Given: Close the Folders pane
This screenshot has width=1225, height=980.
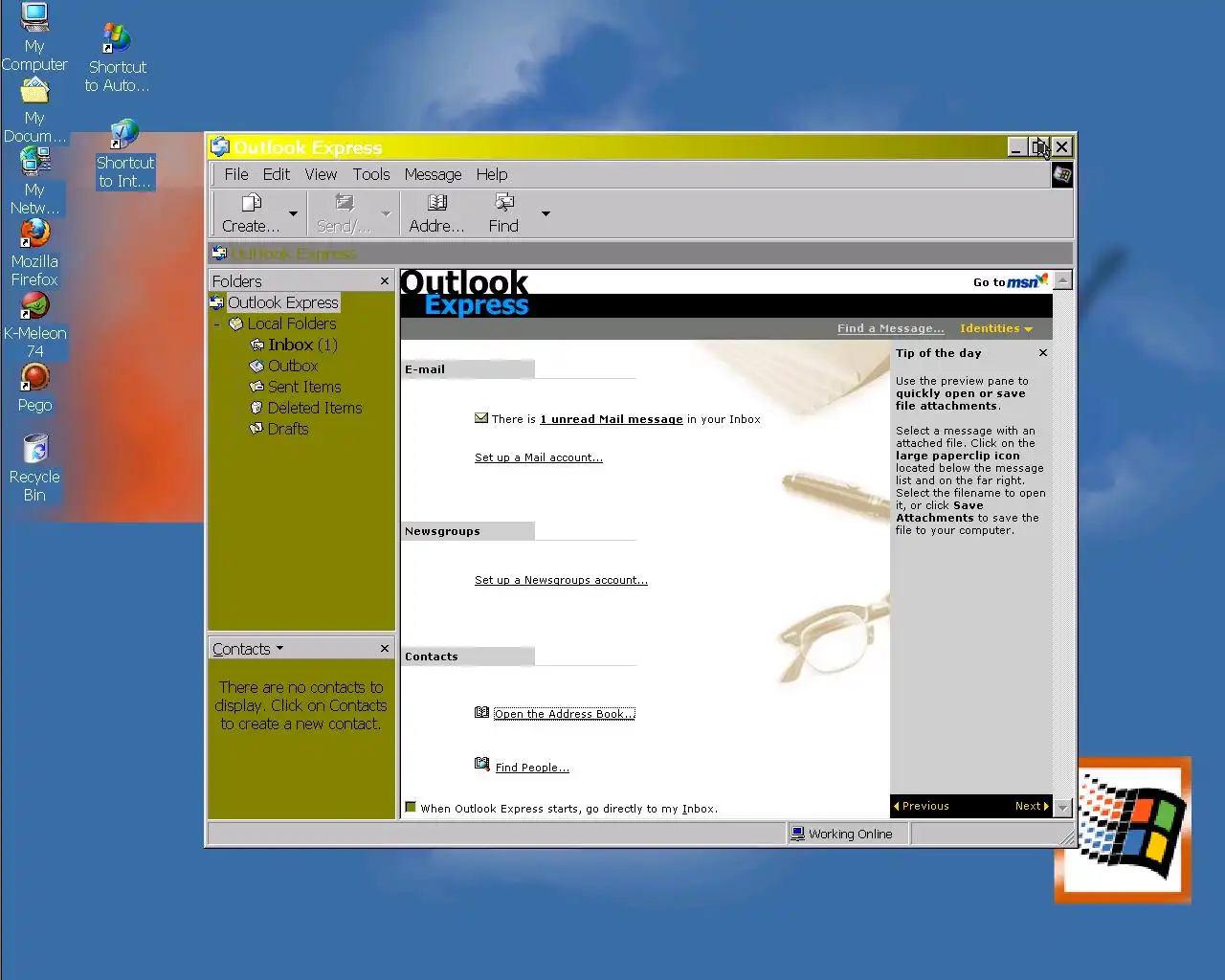Looking at the screenshot, I should tap(385, 280).
